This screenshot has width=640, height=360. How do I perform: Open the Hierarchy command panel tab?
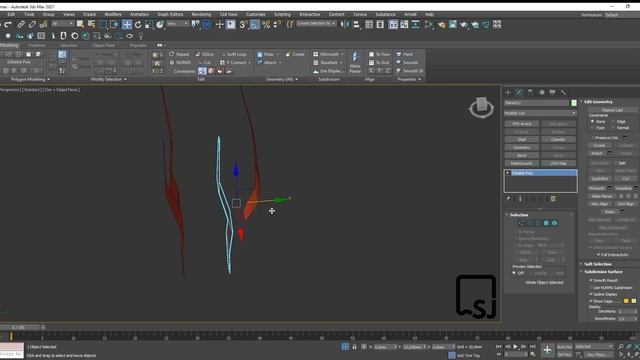[530, 92]
